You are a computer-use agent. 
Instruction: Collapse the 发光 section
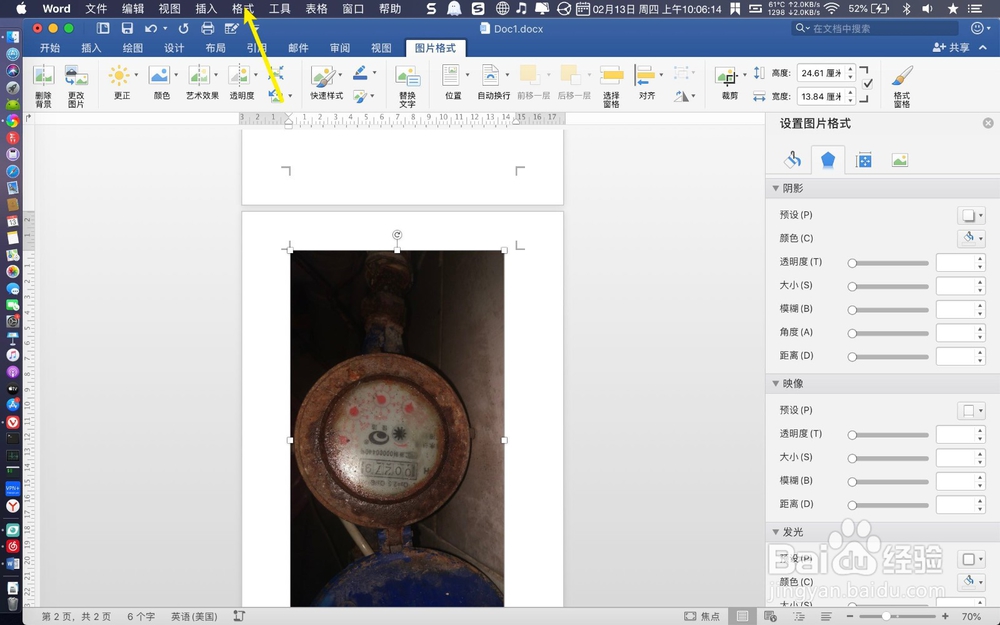[x=776, y=532]
